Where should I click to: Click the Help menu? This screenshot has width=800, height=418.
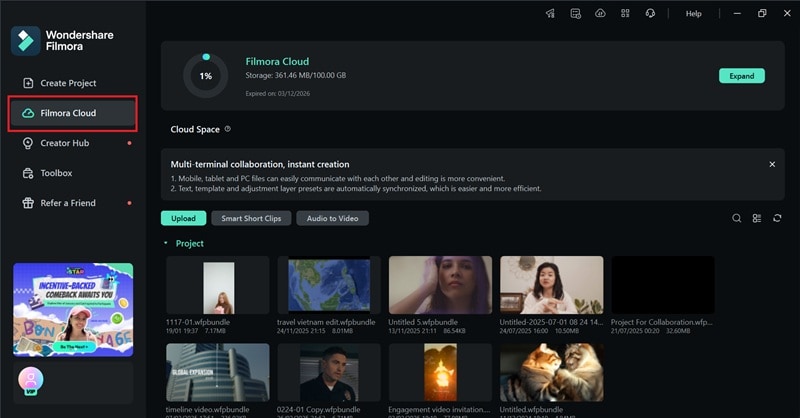click(x=693, y=14)
